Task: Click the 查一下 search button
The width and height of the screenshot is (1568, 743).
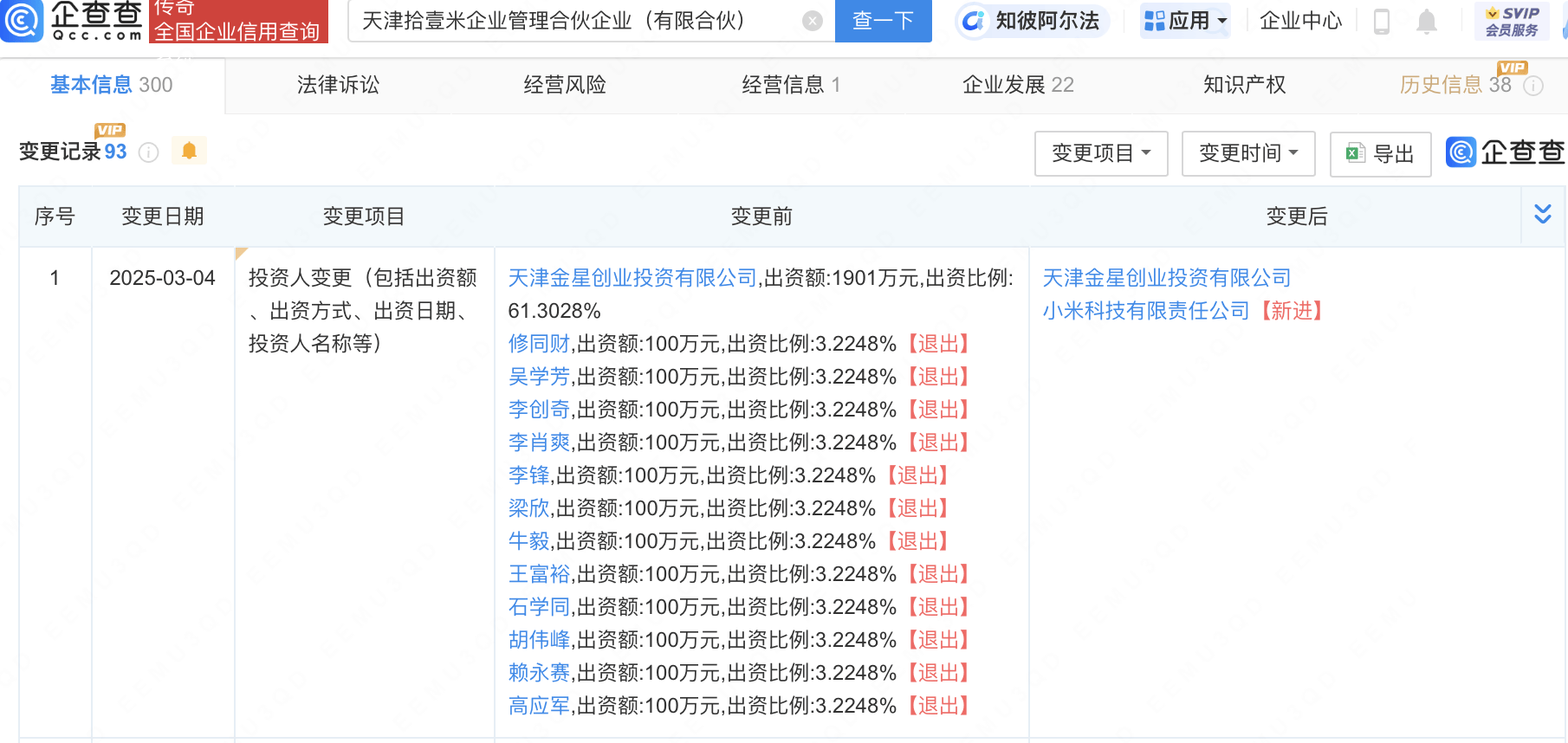Action: point(883,21)
